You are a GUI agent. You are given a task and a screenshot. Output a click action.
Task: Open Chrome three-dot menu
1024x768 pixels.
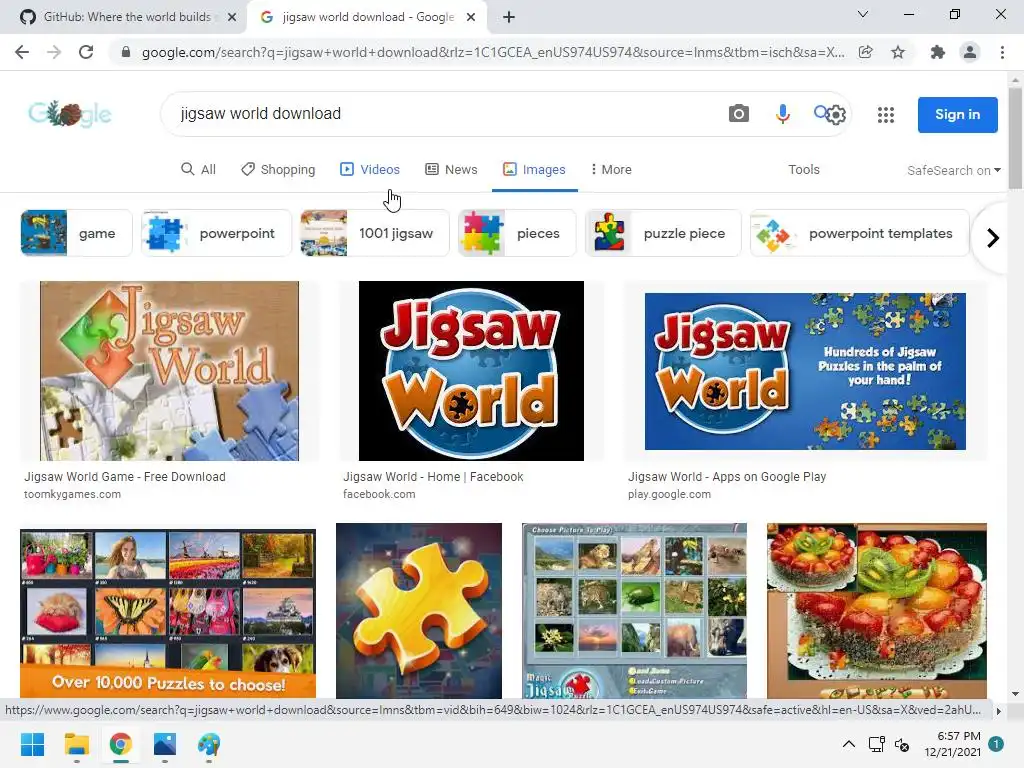1002,52
